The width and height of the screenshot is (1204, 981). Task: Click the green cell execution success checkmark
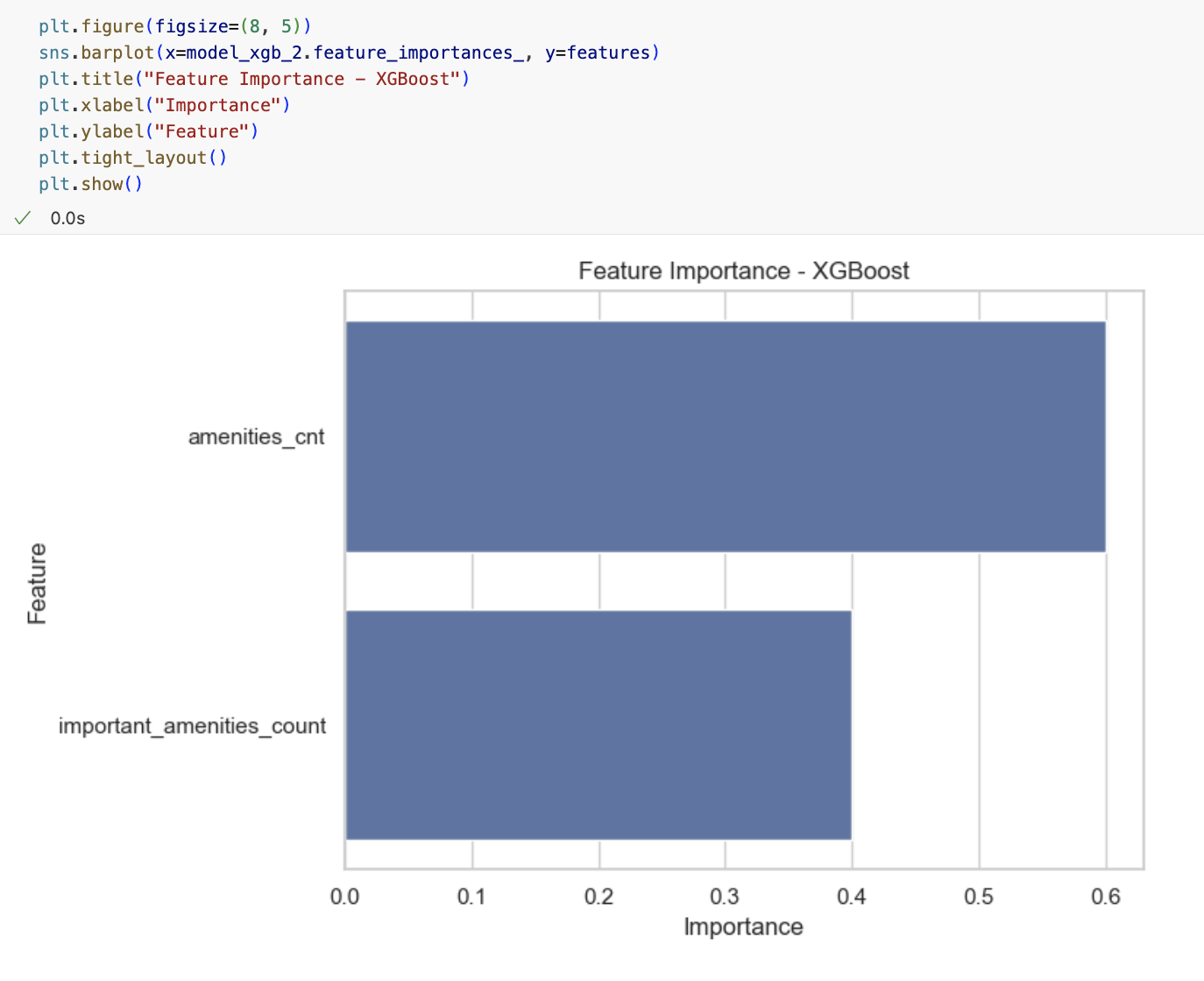pyautogui.click(x=23, y=218)
